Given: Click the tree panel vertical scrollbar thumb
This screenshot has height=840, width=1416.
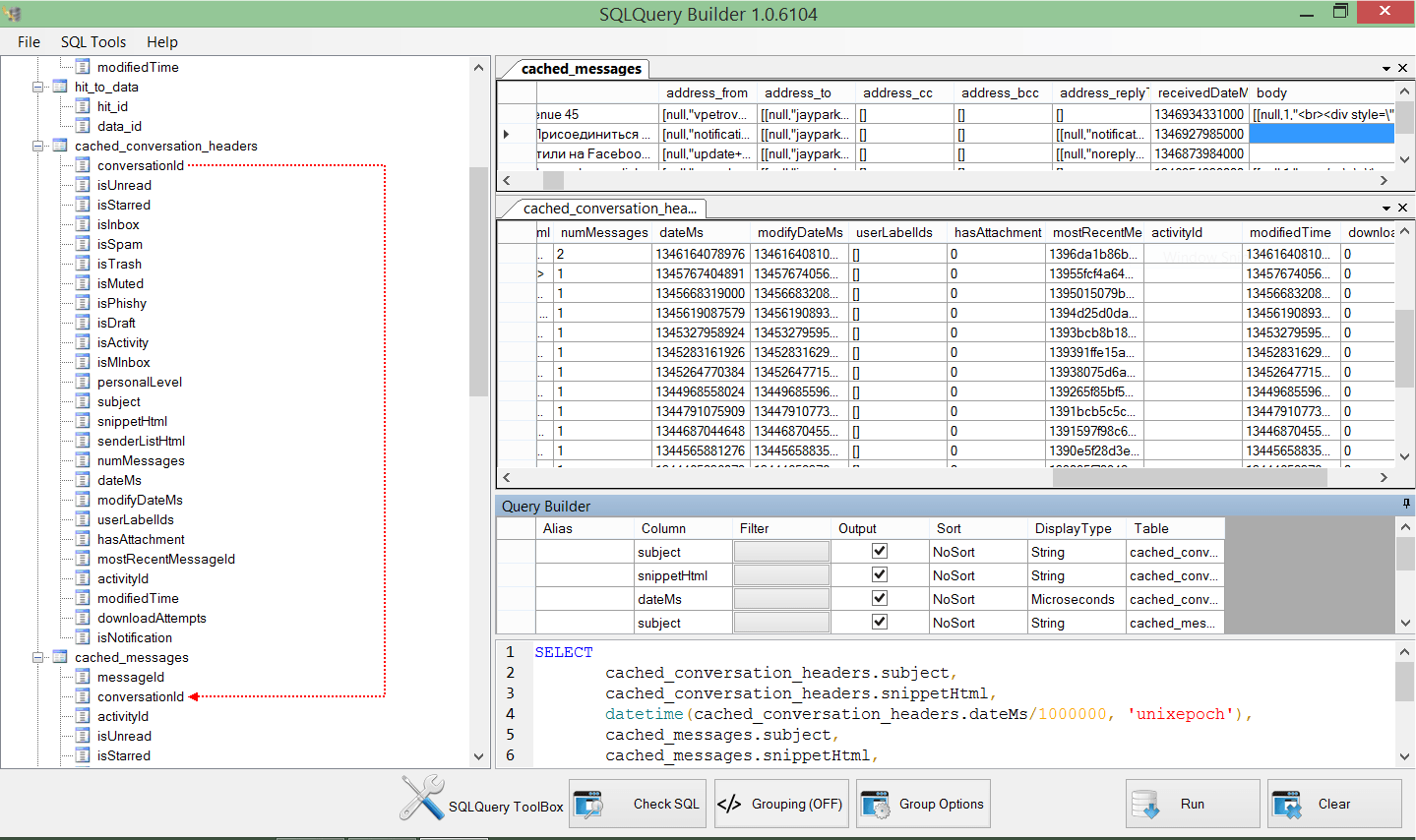Looking at the screenshot, I should pos(479,280).
